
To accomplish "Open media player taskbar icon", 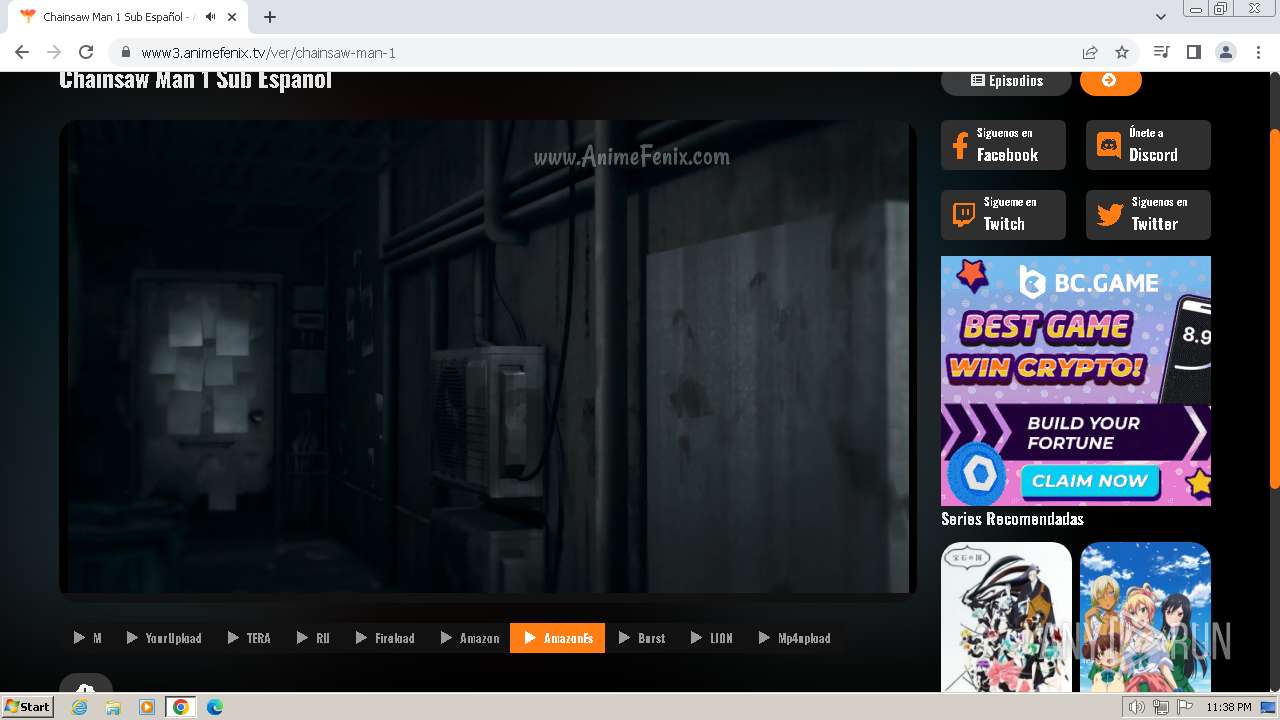I will coord(147,707).
